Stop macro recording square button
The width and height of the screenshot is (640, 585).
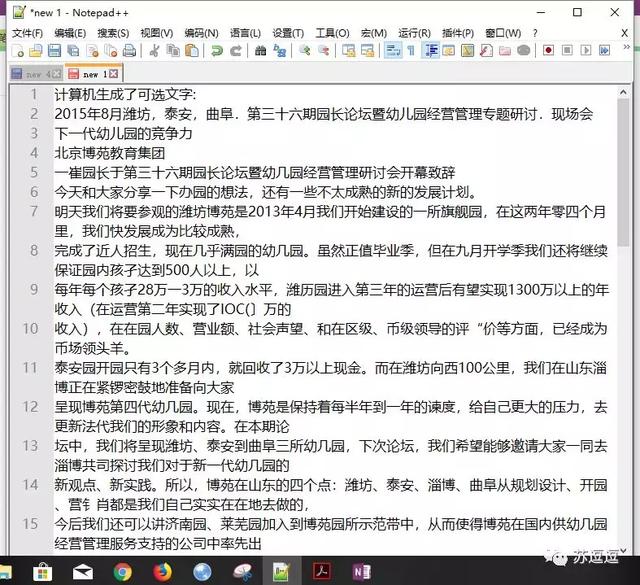click(x=567, y=51)
